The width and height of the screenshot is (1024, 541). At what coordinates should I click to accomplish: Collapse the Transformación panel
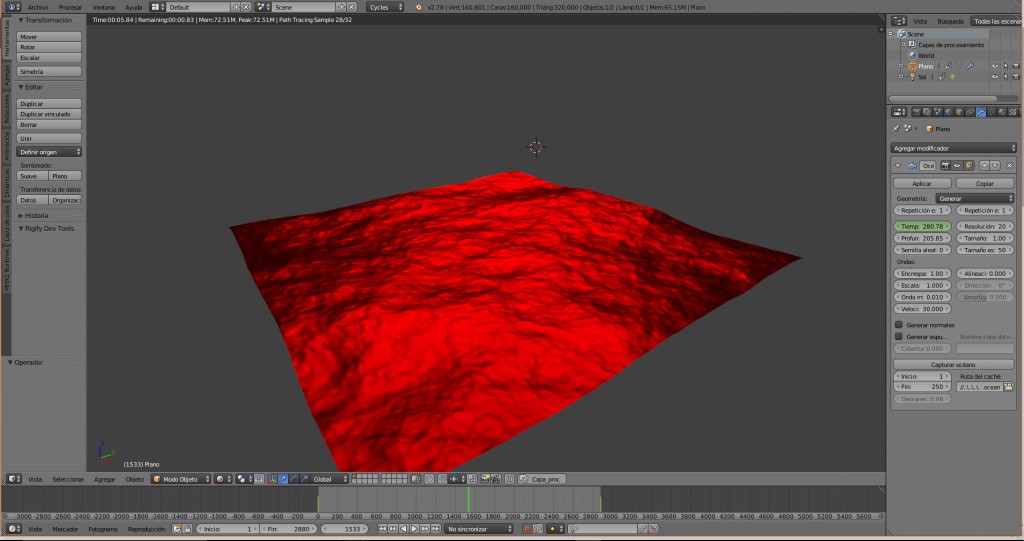[21, 20]
